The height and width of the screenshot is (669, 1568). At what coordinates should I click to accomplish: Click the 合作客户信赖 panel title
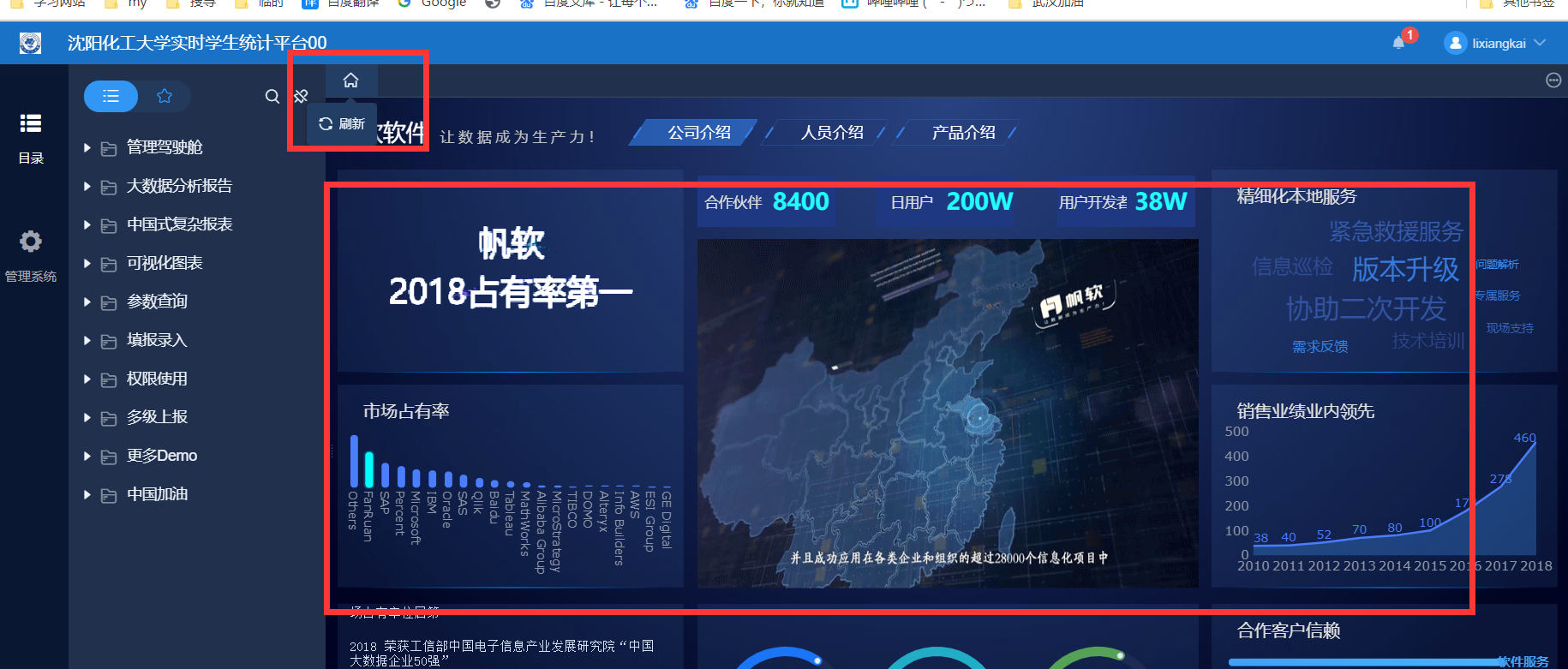(x=1289, y=631)
